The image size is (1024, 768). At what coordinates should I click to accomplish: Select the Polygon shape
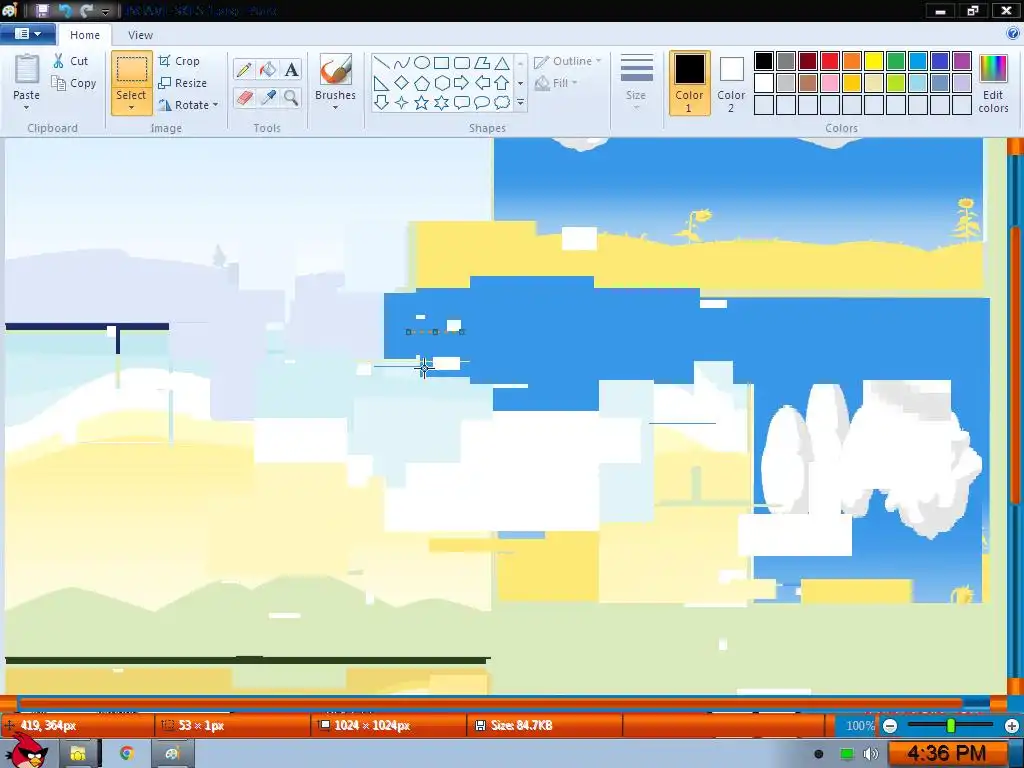(482, 63)
